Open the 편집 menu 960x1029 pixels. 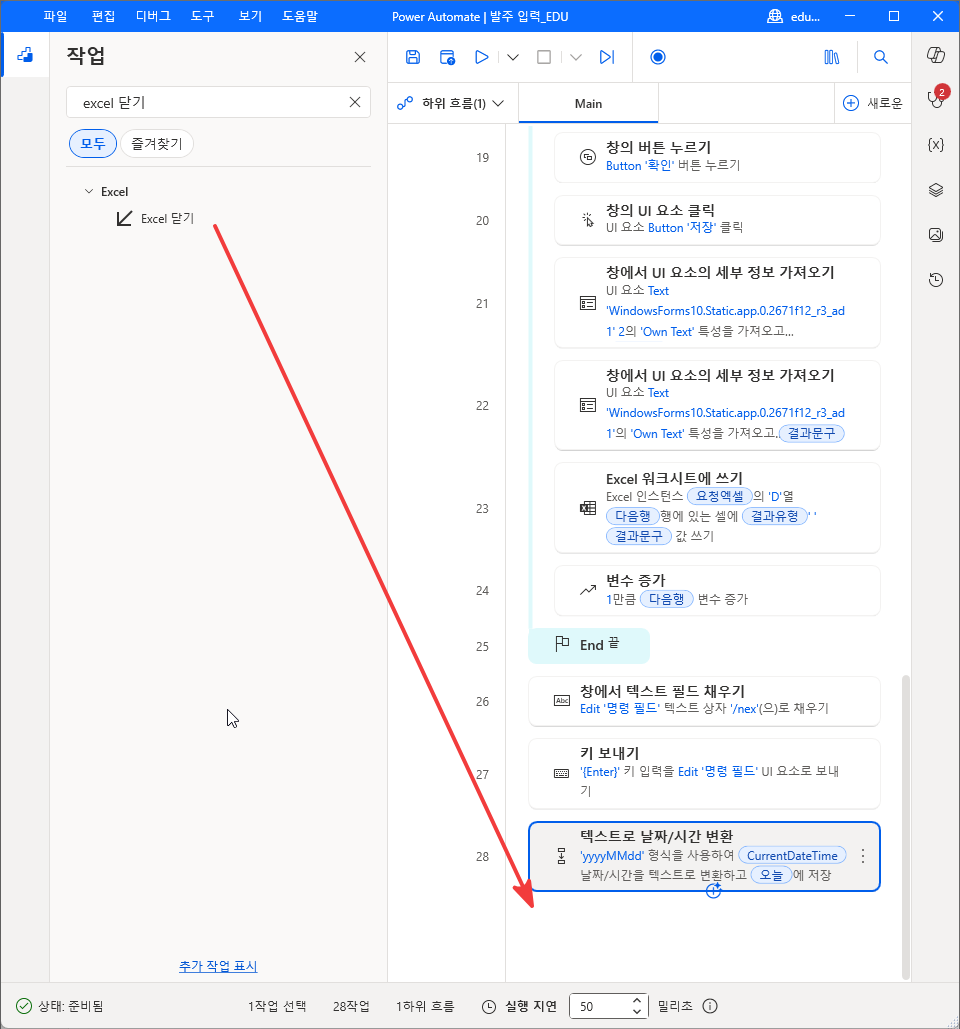click(x=103, y=16)
